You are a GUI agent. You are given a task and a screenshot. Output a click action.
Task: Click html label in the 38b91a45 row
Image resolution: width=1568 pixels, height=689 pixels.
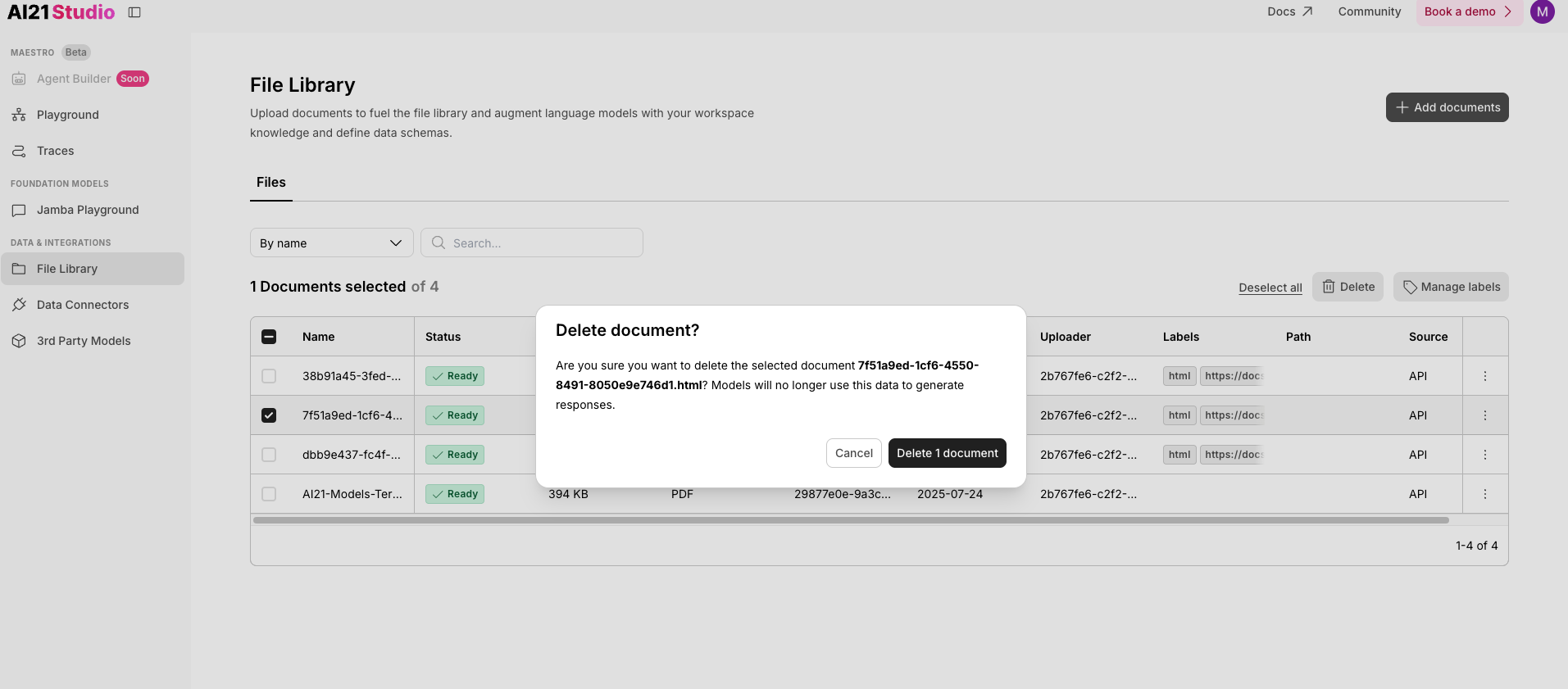click(1179, 376)
